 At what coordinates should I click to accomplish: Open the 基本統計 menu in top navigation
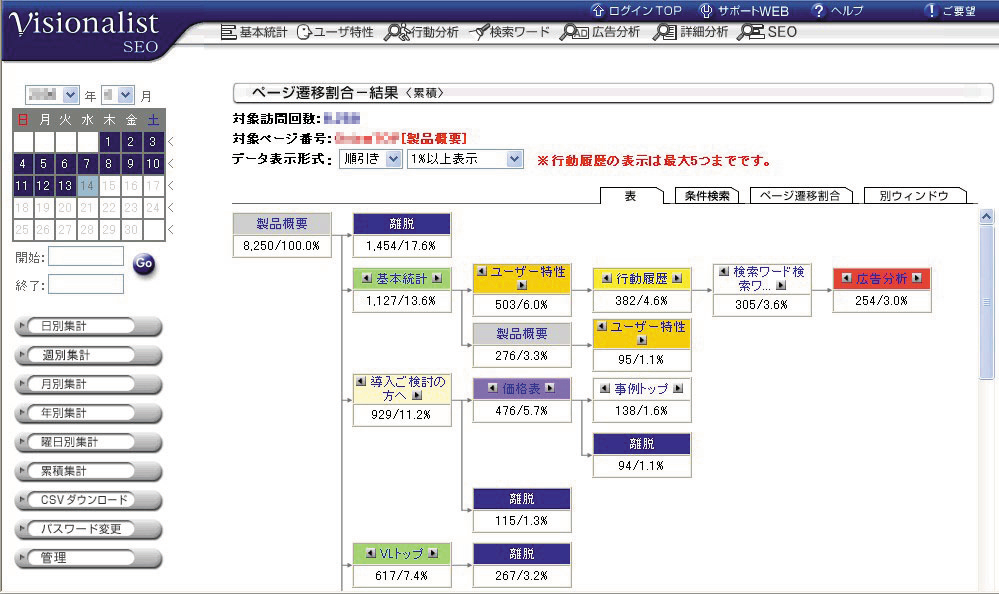pos(254,32)
